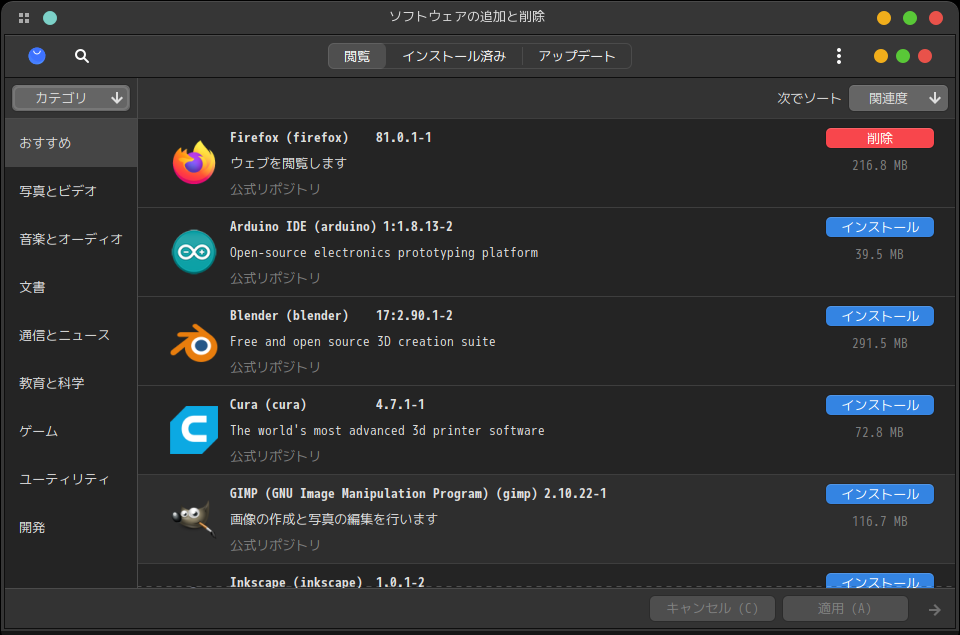Click the Blender application icon
This screenshot has height=635, width=960.
pos(193,342)
